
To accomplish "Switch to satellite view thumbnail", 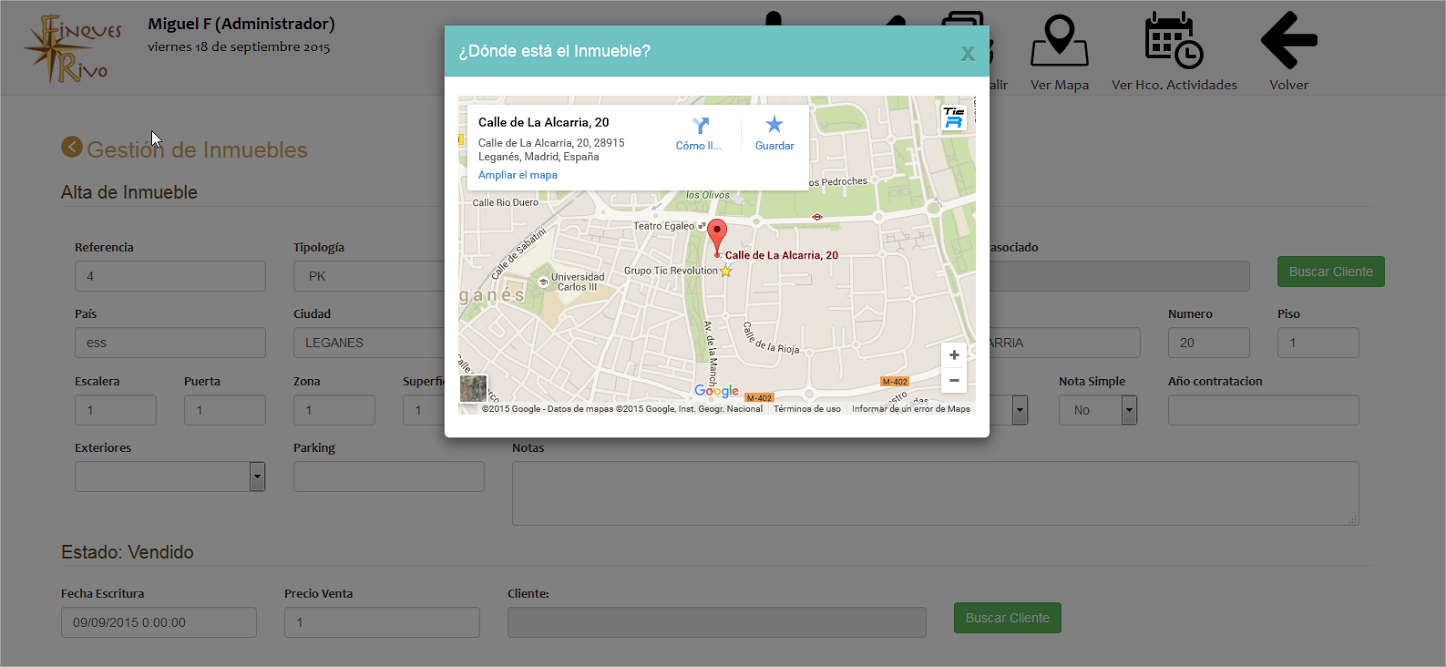I will (x=473, y=388).
